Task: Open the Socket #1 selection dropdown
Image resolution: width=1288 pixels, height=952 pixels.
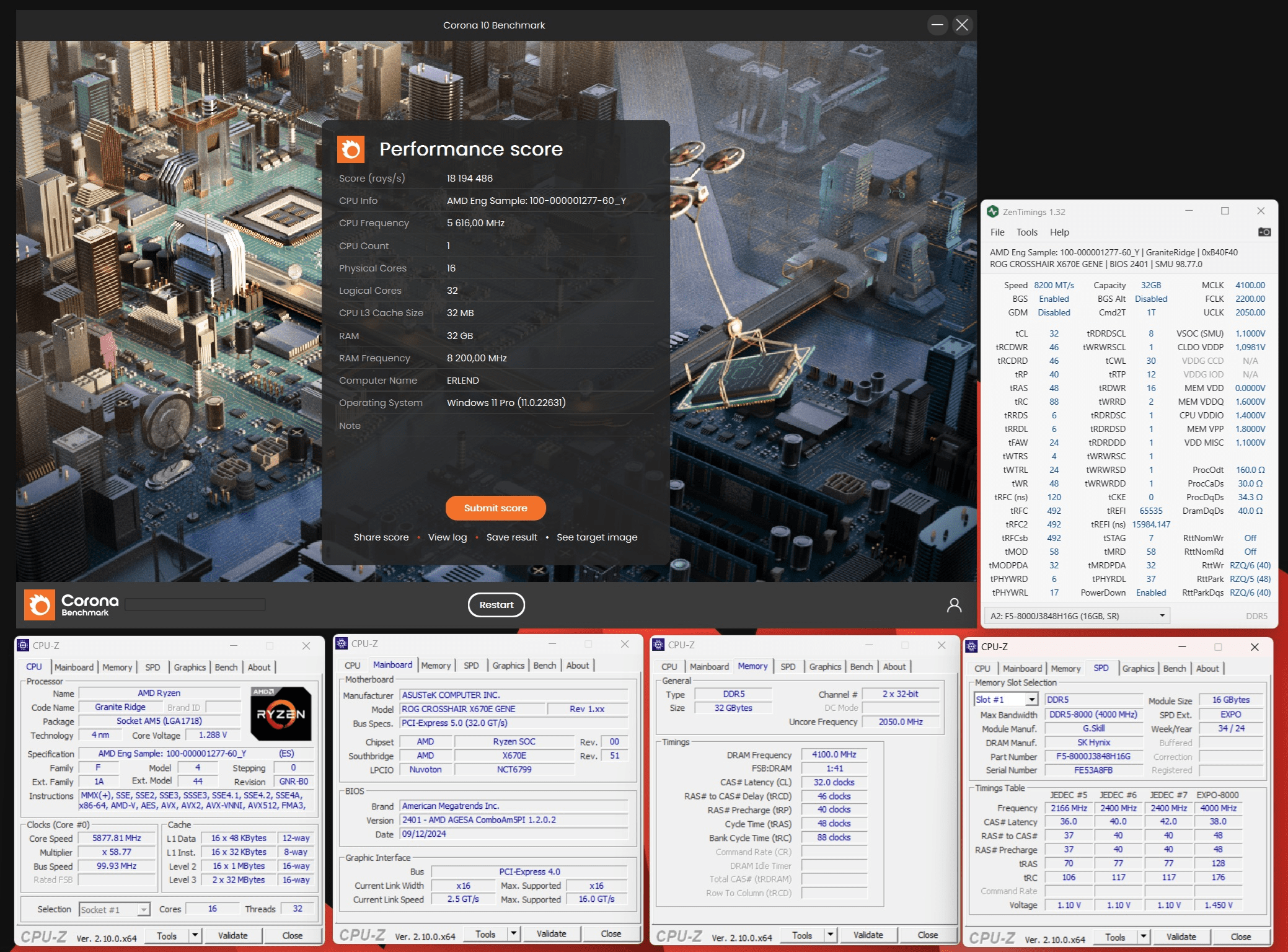Action: coord(143,909)
